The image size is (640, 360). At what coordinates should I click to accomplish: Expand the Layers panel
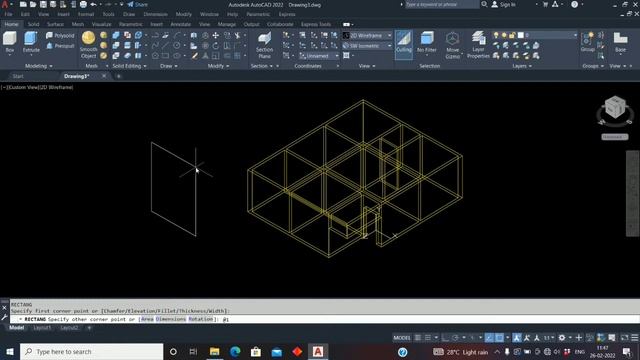pos(522,66)
